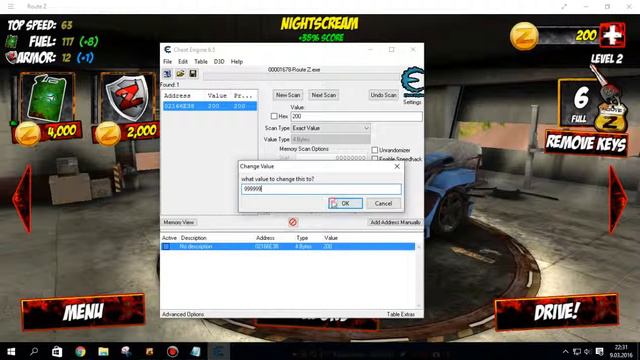The width and height of the screenshot is (640, 360).
Task: Open the game hamburger menu icon
Action: pyautogui.click(x=11, y=6)
